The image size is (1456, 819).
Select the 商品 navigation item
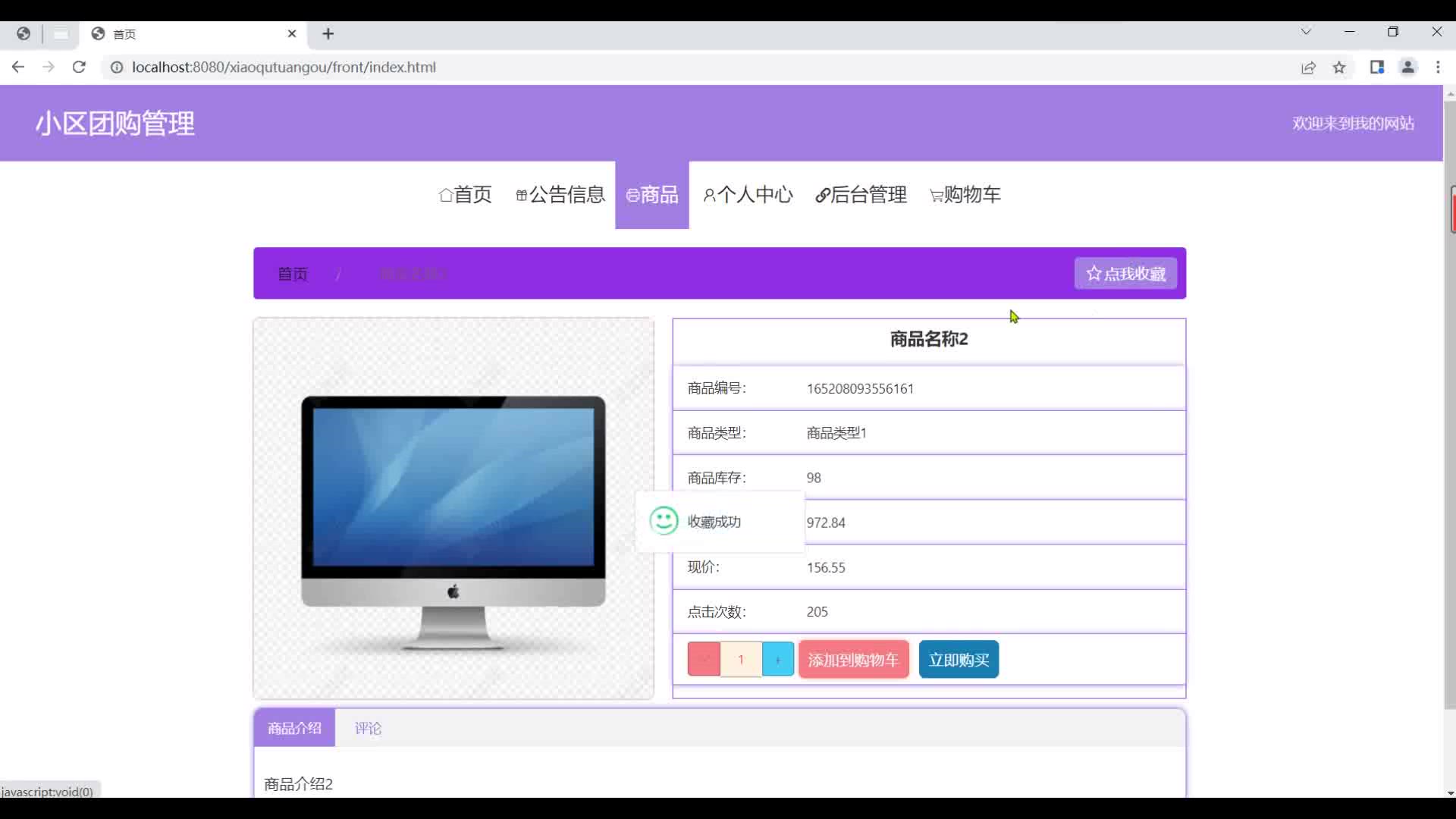(652, 195)
